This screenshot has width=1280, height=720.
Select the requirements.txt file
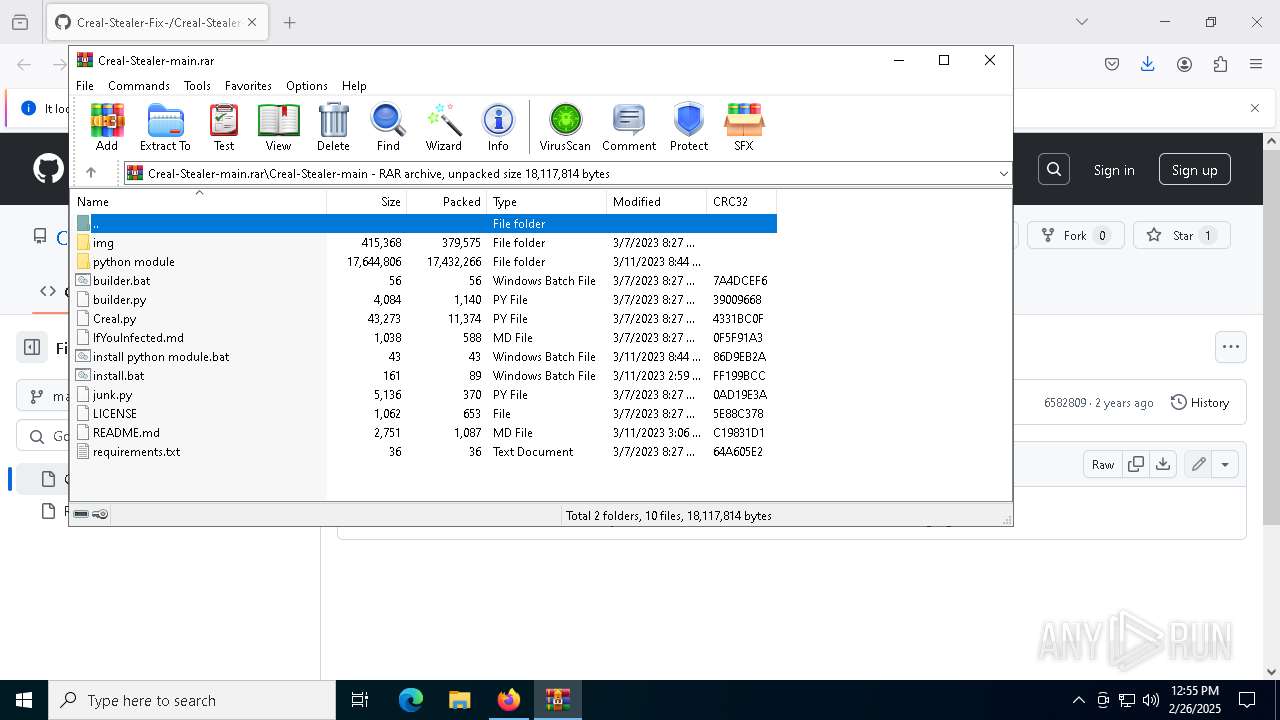tap(425, 452)
